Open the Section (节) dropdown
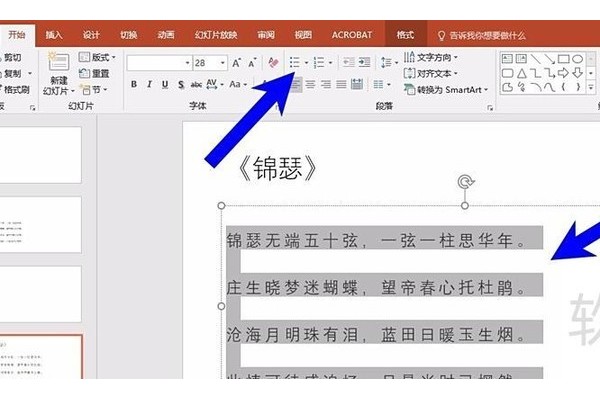600x400 pixels. (x=94, y=90)
